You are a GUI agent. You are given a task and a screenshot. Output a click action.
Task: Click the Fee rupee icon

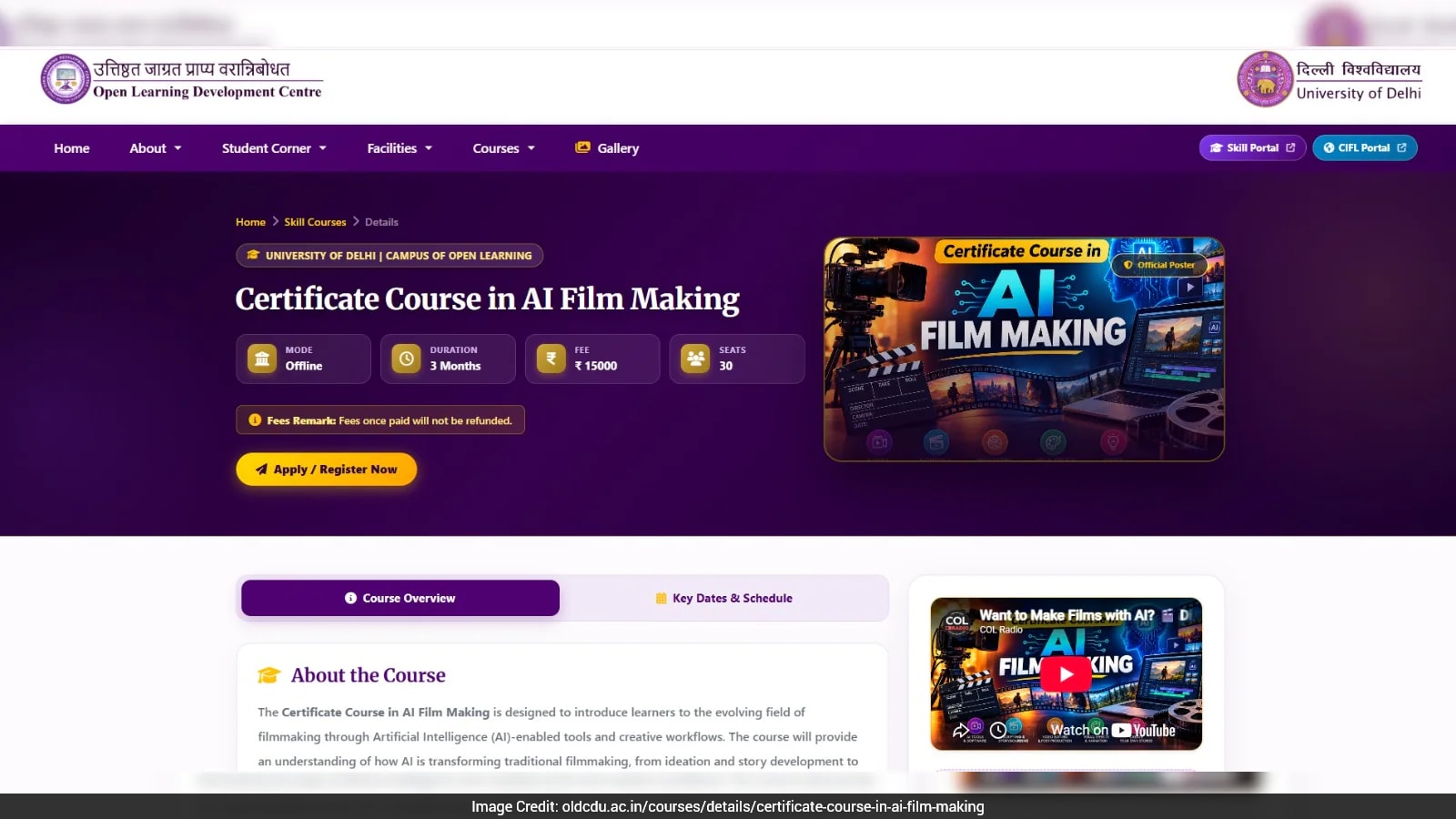551,359
